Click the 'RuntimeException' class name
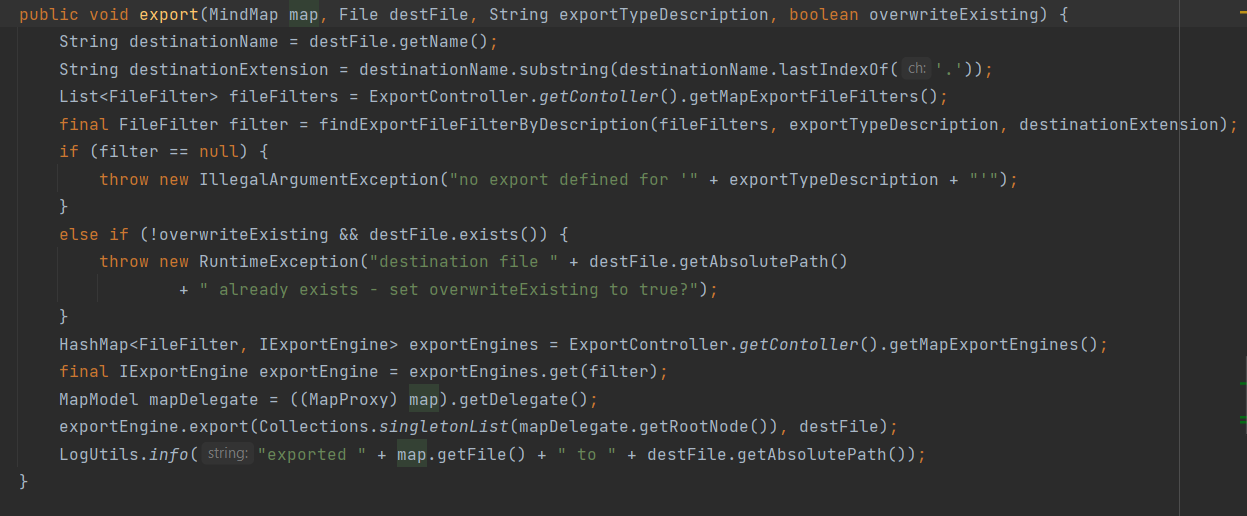This screenshot has width=1247, height=516. (x=279, y=262)
